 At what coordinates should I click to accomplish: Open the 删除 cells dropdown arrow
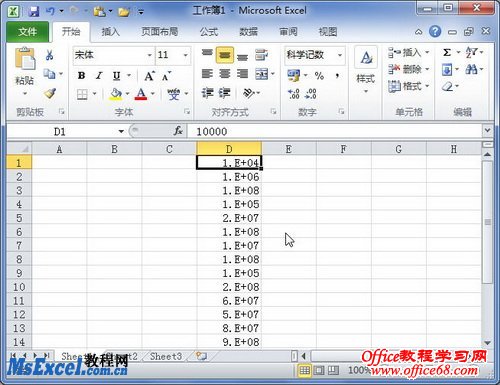(427, 69)
